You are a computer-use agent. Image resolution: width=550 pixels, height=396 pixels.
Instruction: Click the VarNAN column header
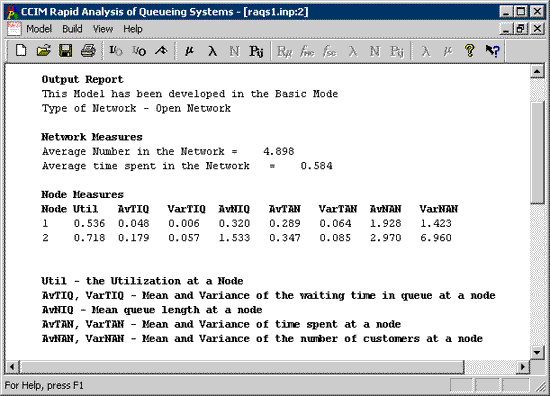tap(439, 209)
